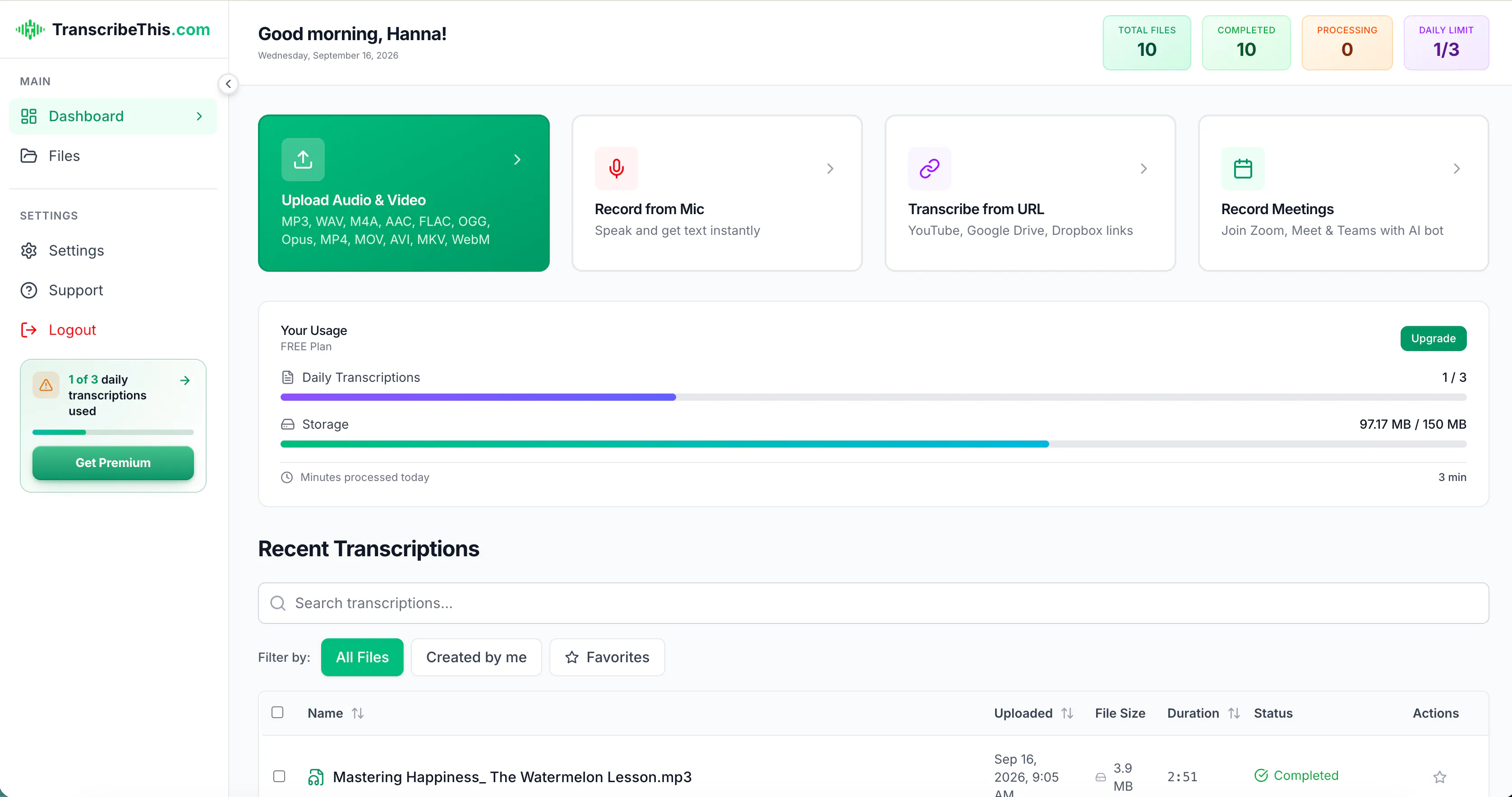Open Mastering Happiness_ The Watermelon Lesson.mp3
This screenshot has width=1512, height=797.
(512, 777)
